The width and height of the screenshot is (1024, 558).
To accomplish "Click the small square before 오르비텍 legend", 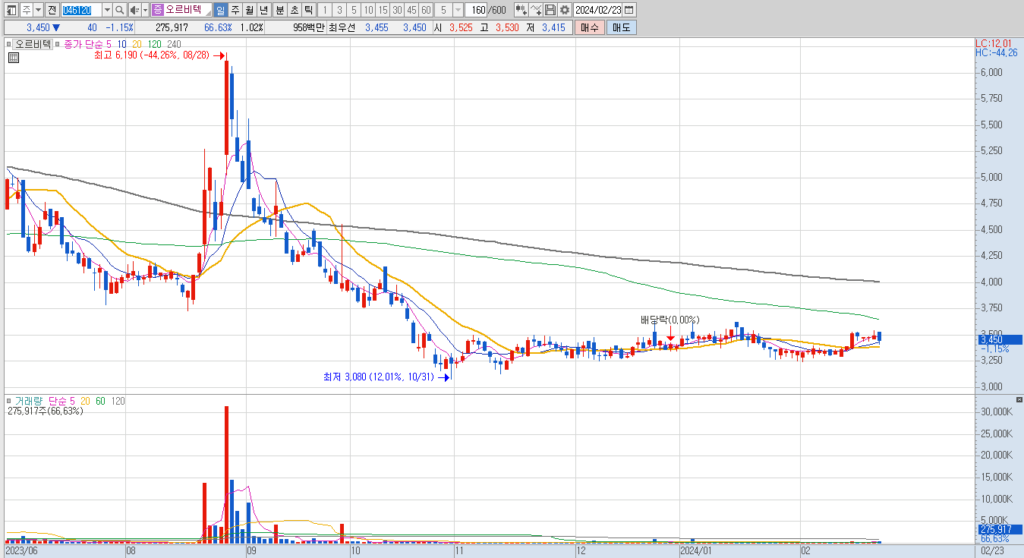I will tap(8, 44).
